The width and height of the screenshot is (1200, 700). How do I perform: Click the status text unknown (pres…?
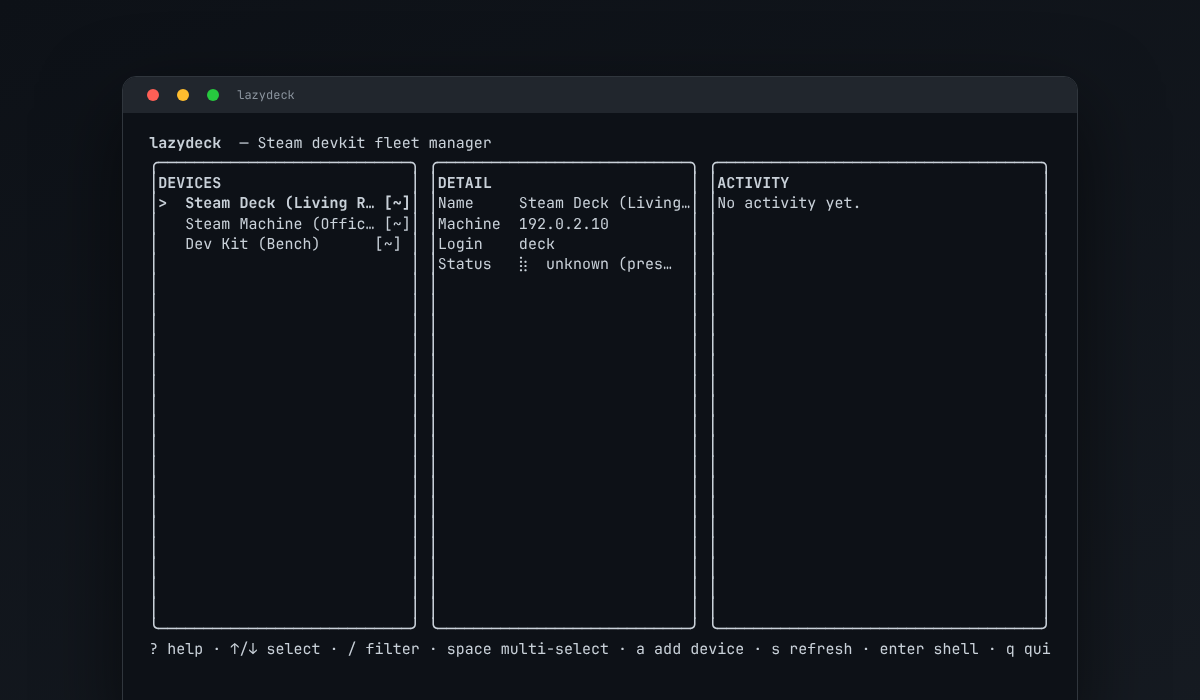[x=609, y=264]
